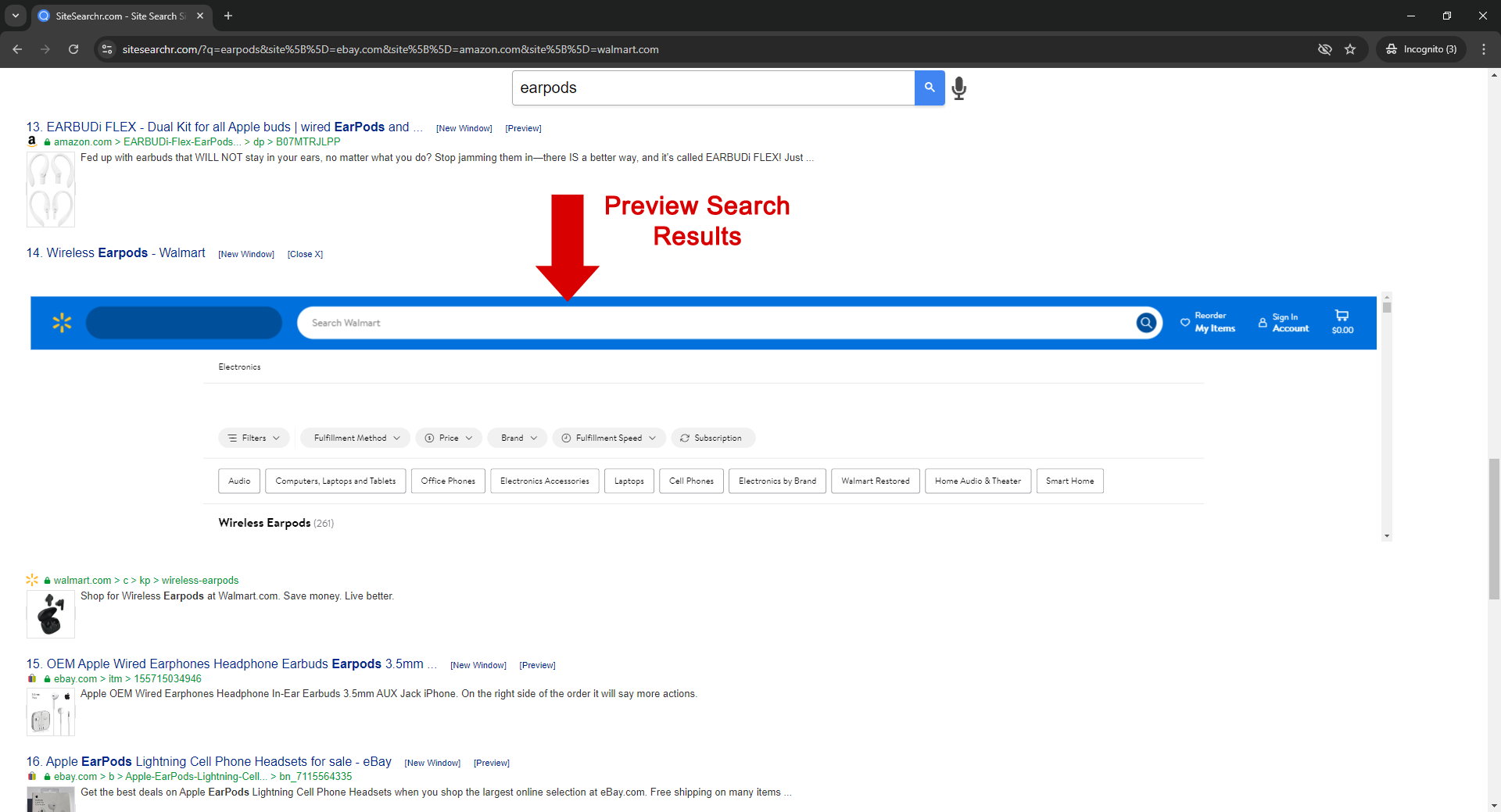Viewport: 1501px width, 812px height.
Task: Click the Search Walmart input field
Action: click(x=715, y=323)
